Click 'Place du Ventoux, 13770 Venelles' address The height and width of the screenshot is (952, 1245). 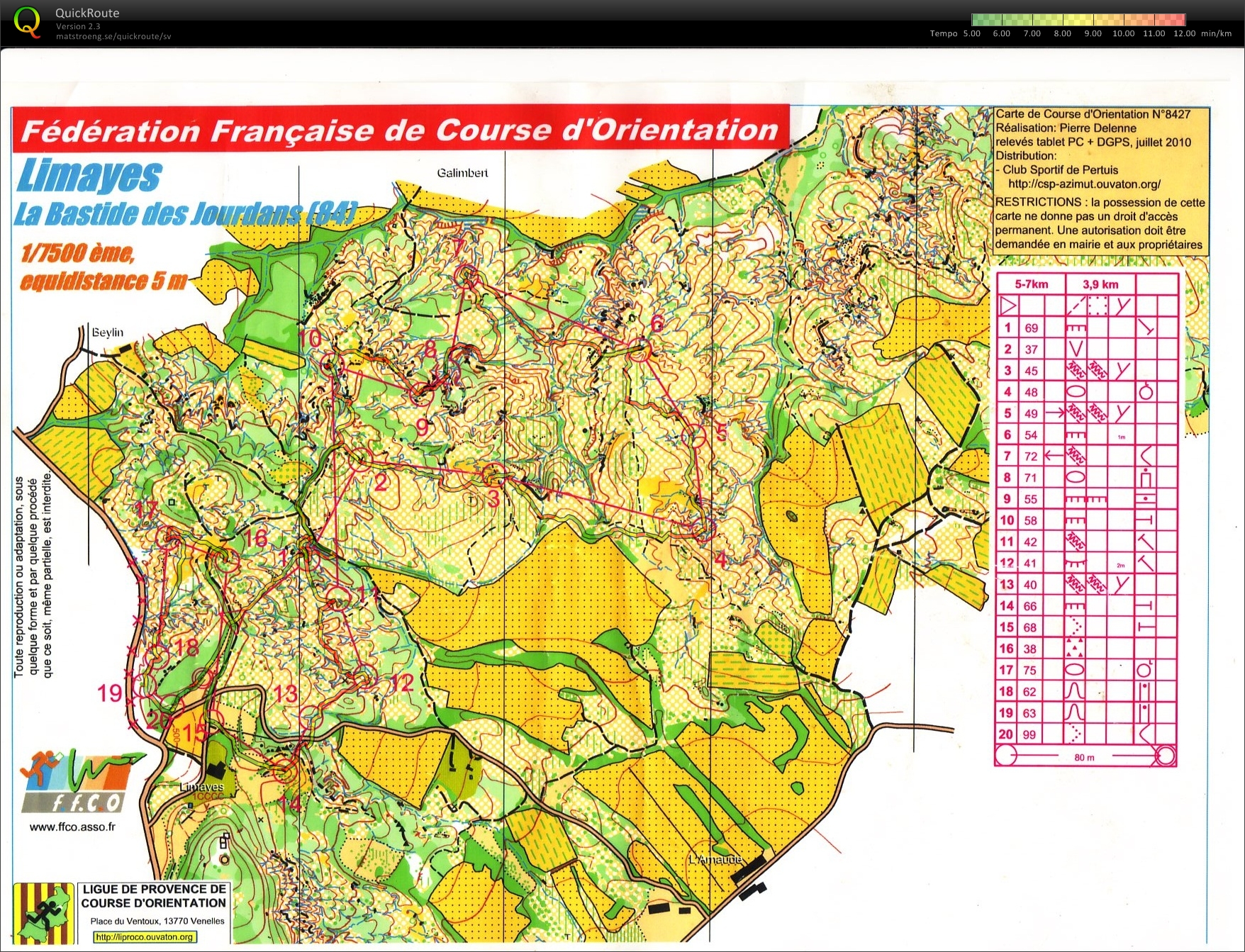pos(157,921)
